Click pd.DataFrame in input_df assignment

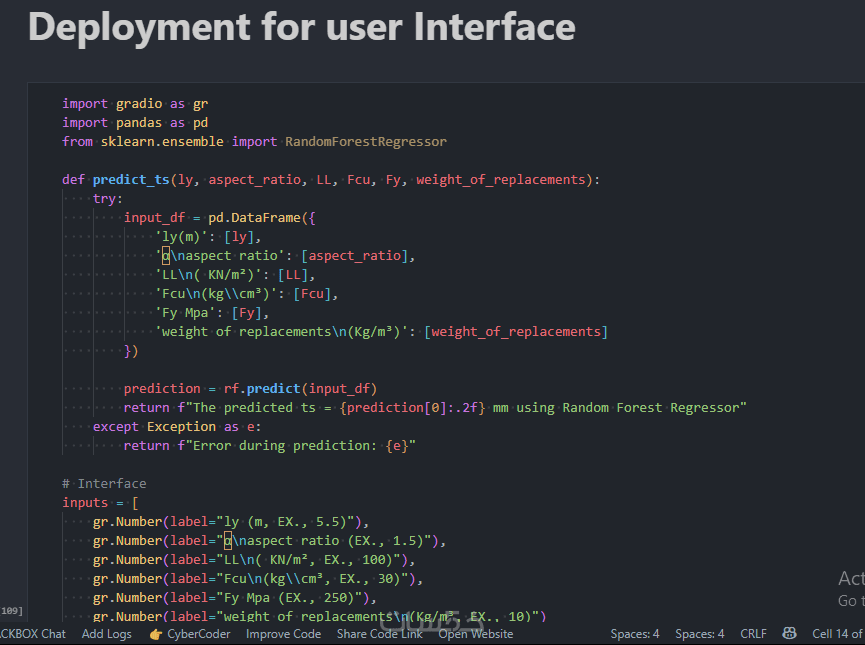point(254,218)
